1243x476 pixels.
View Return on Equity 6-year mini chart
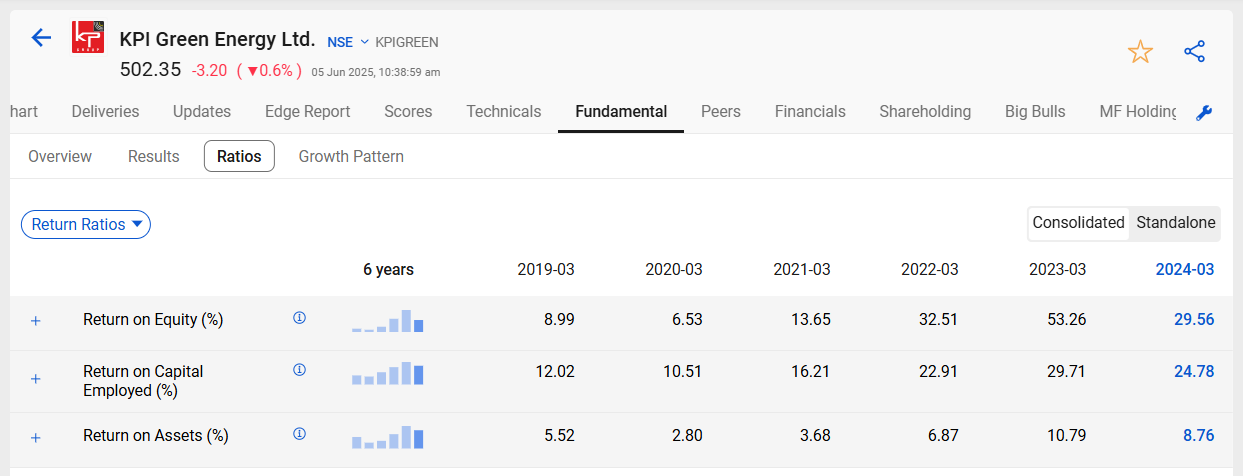point(388,321)
